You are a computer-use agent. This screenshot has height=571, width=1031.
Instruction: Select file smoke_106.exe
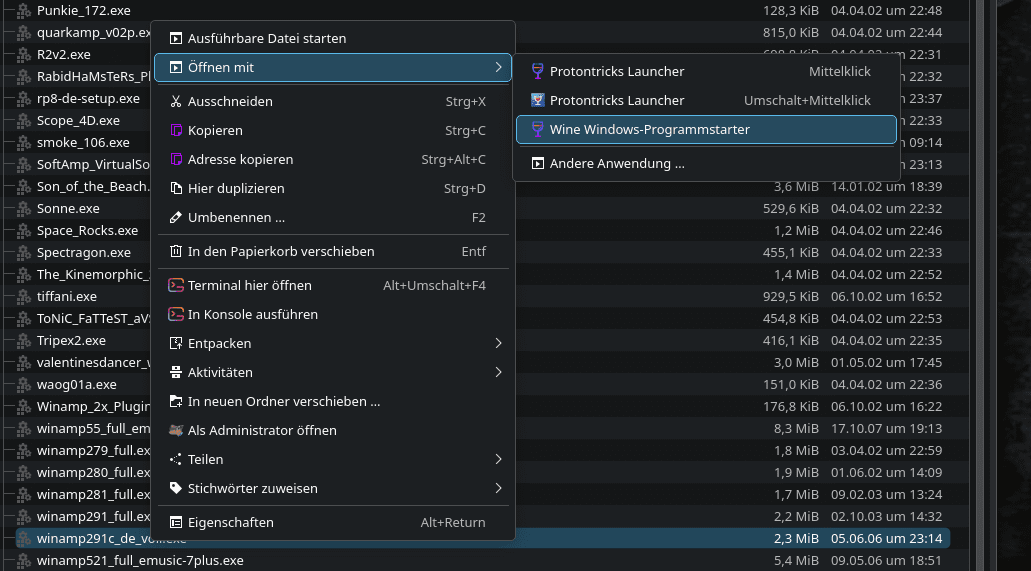click(83, 143)
